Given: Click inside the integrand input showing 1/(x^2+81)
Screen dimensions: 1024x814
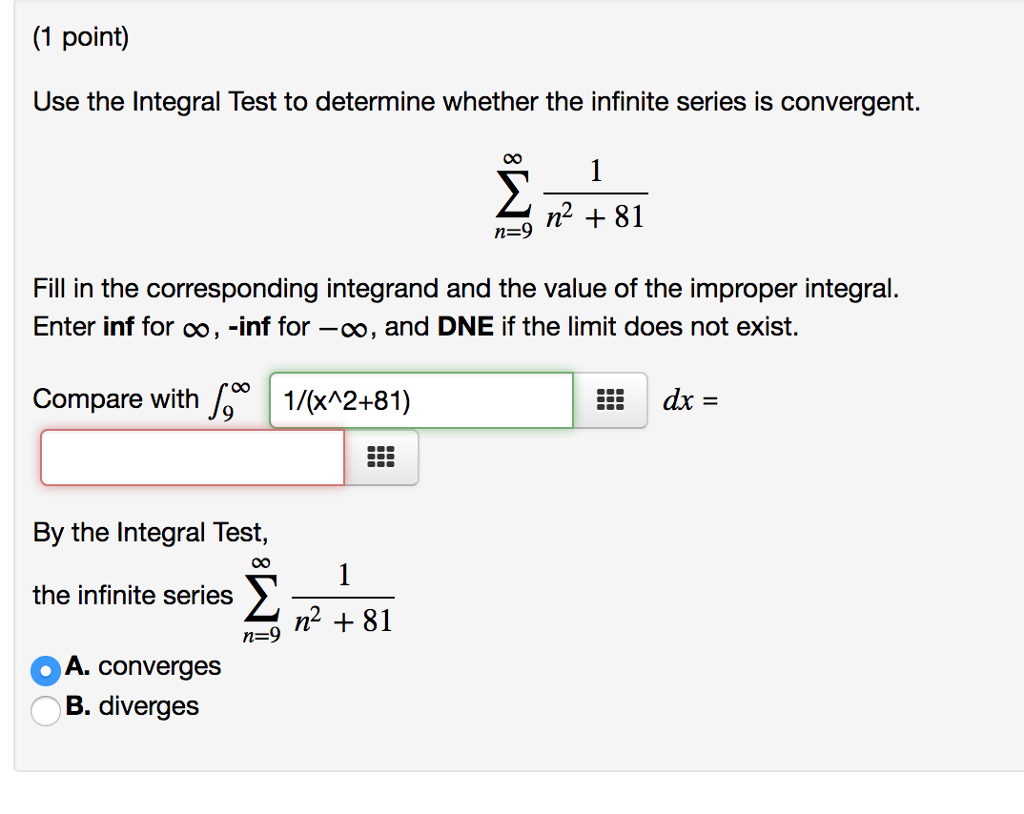Looking at the screenshot, I should pos(420,400).
